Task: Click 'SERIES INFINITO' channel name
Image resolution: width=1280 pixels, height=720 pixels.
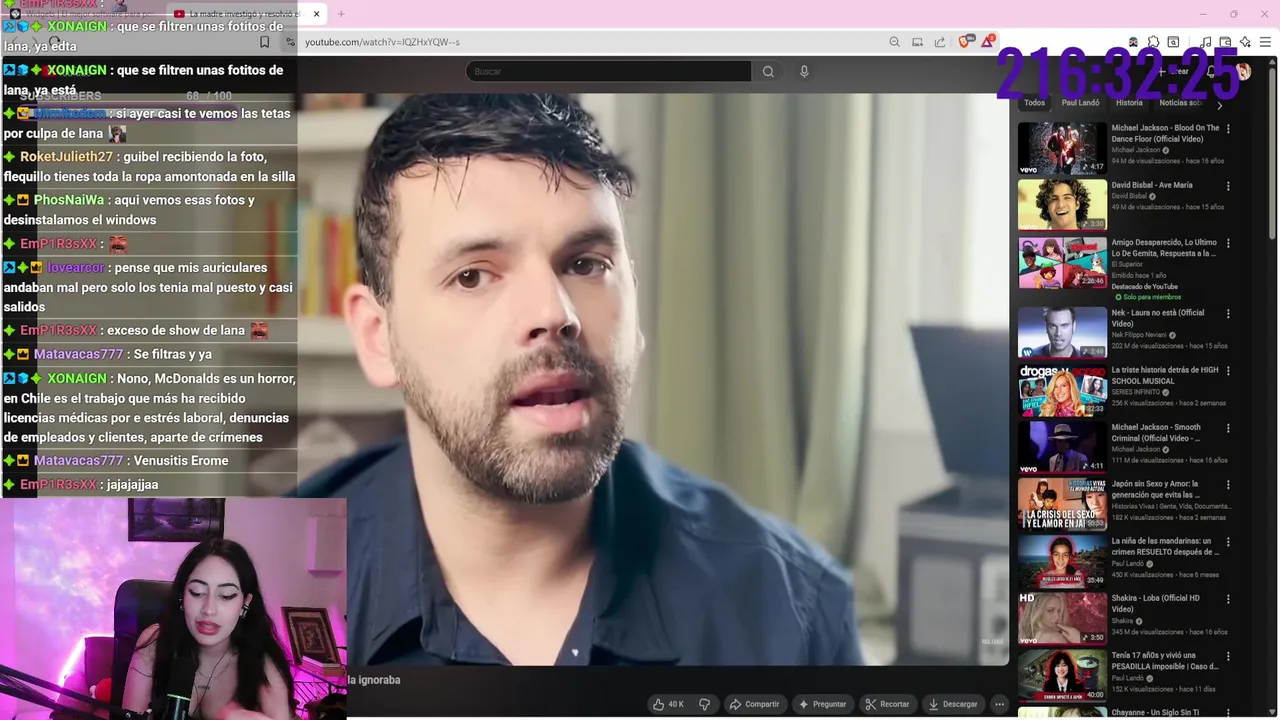Action: (1136, 391)
